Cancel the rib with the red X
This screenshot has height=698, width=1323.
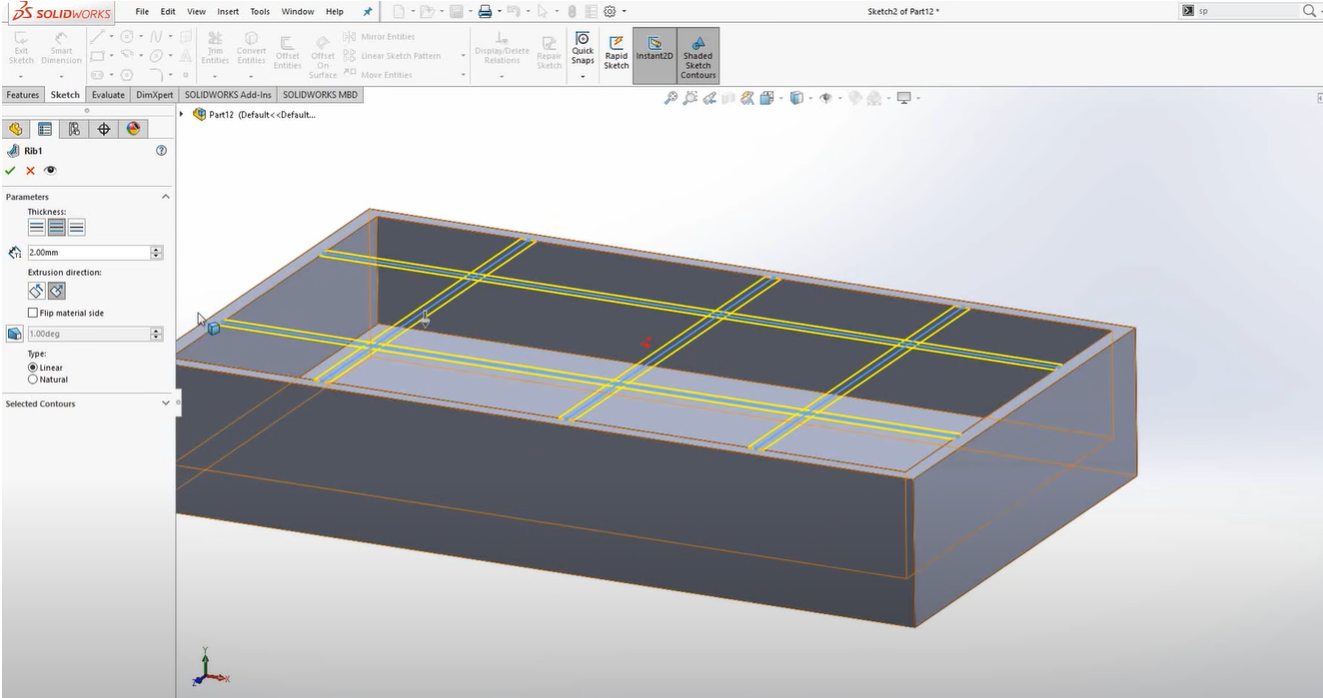30,170
